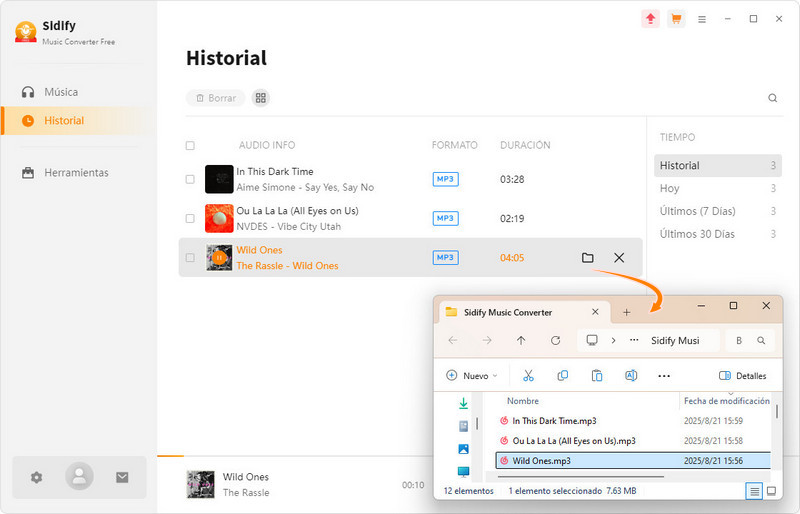Toggle the select-all checkbox in header
Viewport: 800px width, 514px height.
tap(190, 145)
